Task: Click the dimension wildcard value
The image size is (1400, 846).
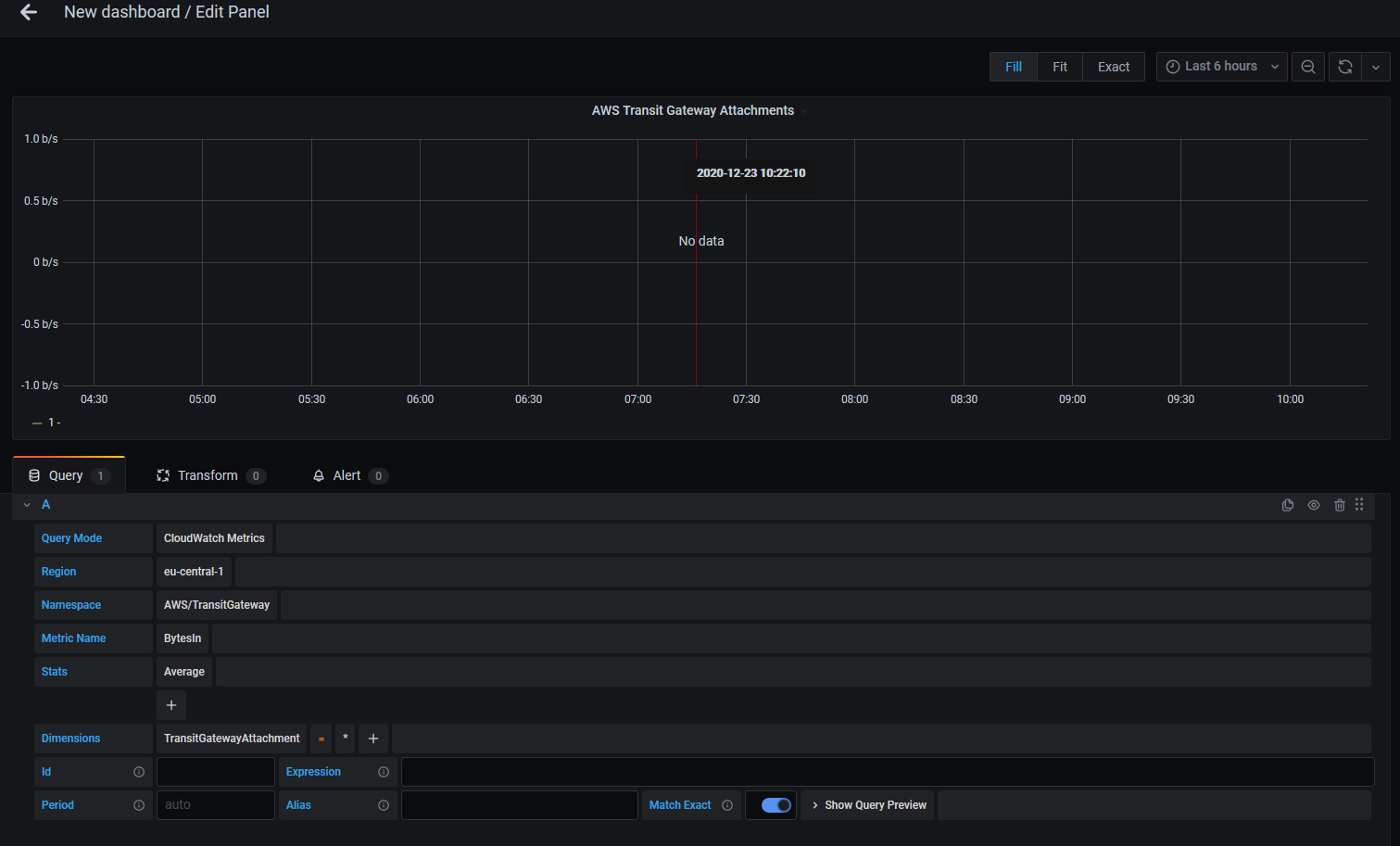Action: click(345, 739)
